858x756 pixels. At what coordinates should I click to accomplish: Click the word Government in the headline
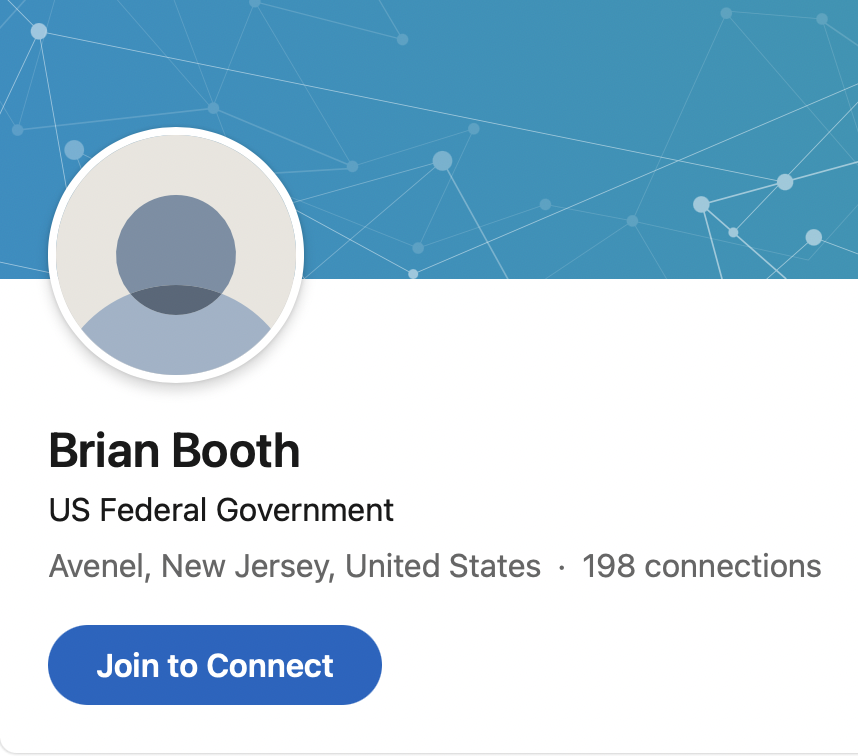click(305, 510)
